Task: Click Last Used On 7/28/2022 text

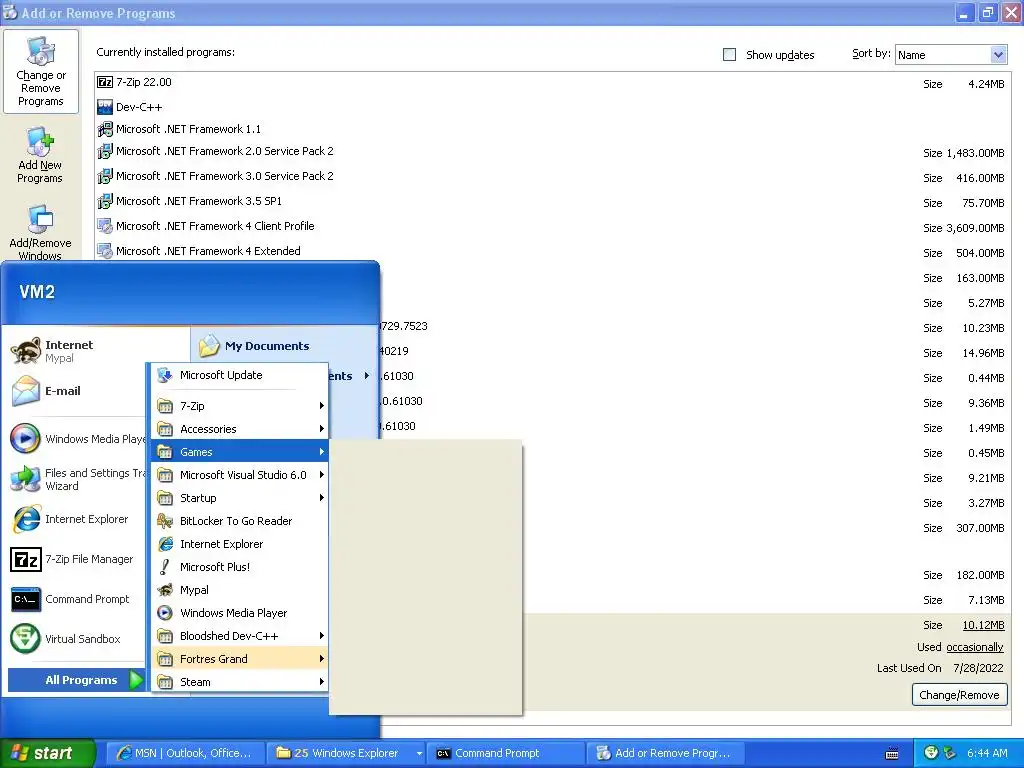Action: point(940,668)
